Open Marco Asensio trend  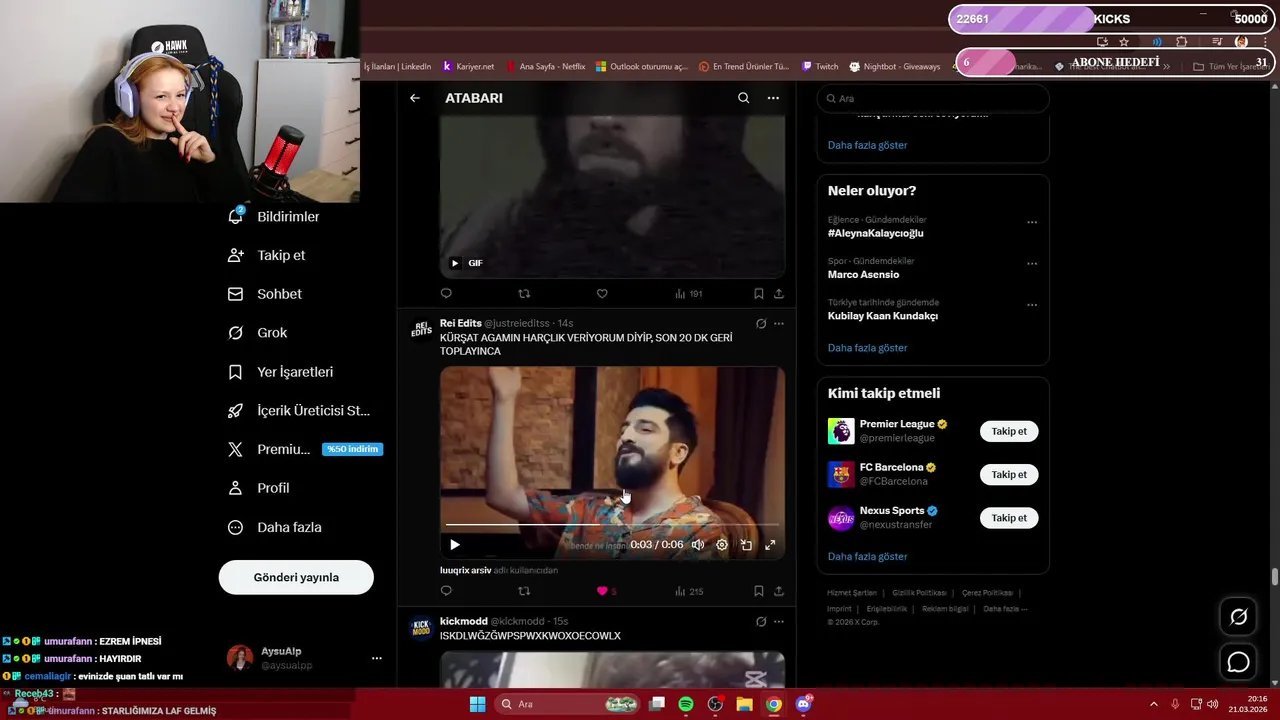coord(863,274)
